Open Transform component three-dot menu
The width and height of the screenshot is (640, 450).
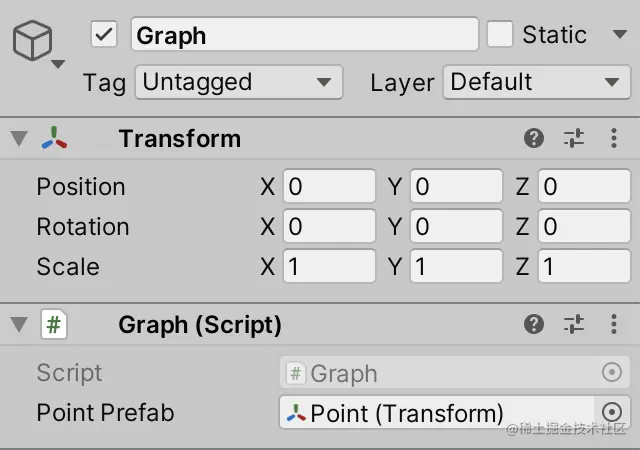pos(614,138)
